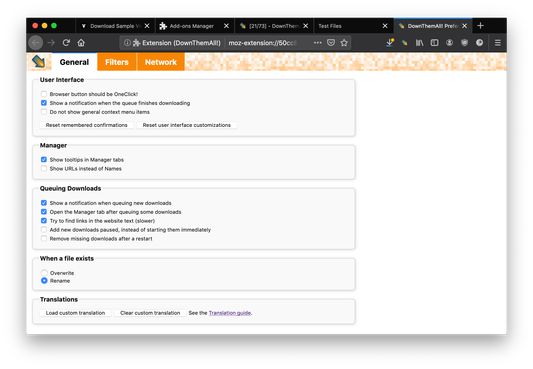
Task: Save page to Pocket icon
Action: point(331,43)
